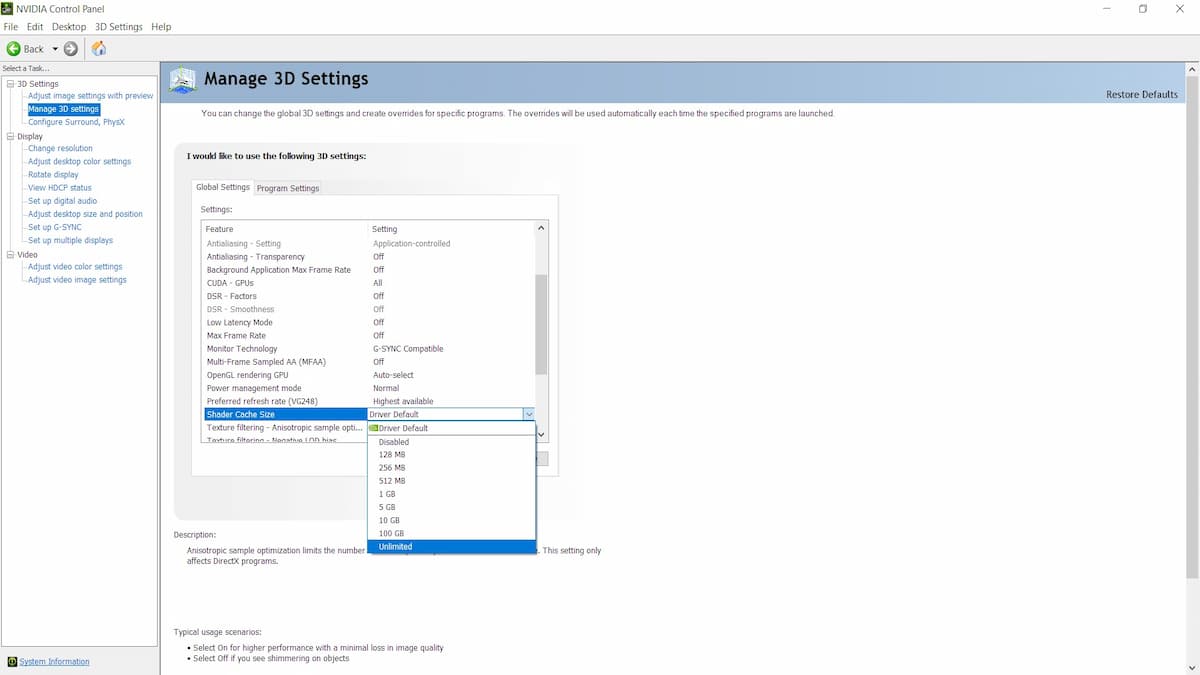The image size is (1200, 675).
Task: Open the Help menu
Action: click(161, 27)
